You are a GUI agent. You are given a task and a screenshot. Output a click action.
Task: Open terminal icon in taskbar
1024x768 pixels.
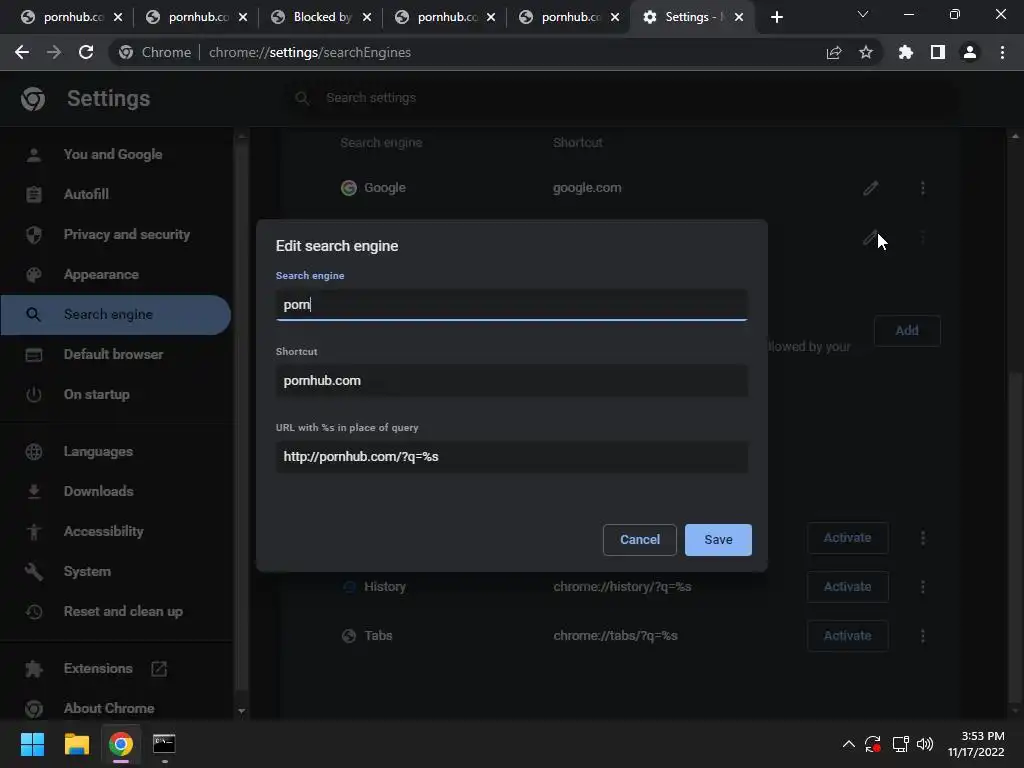(164, 744)
